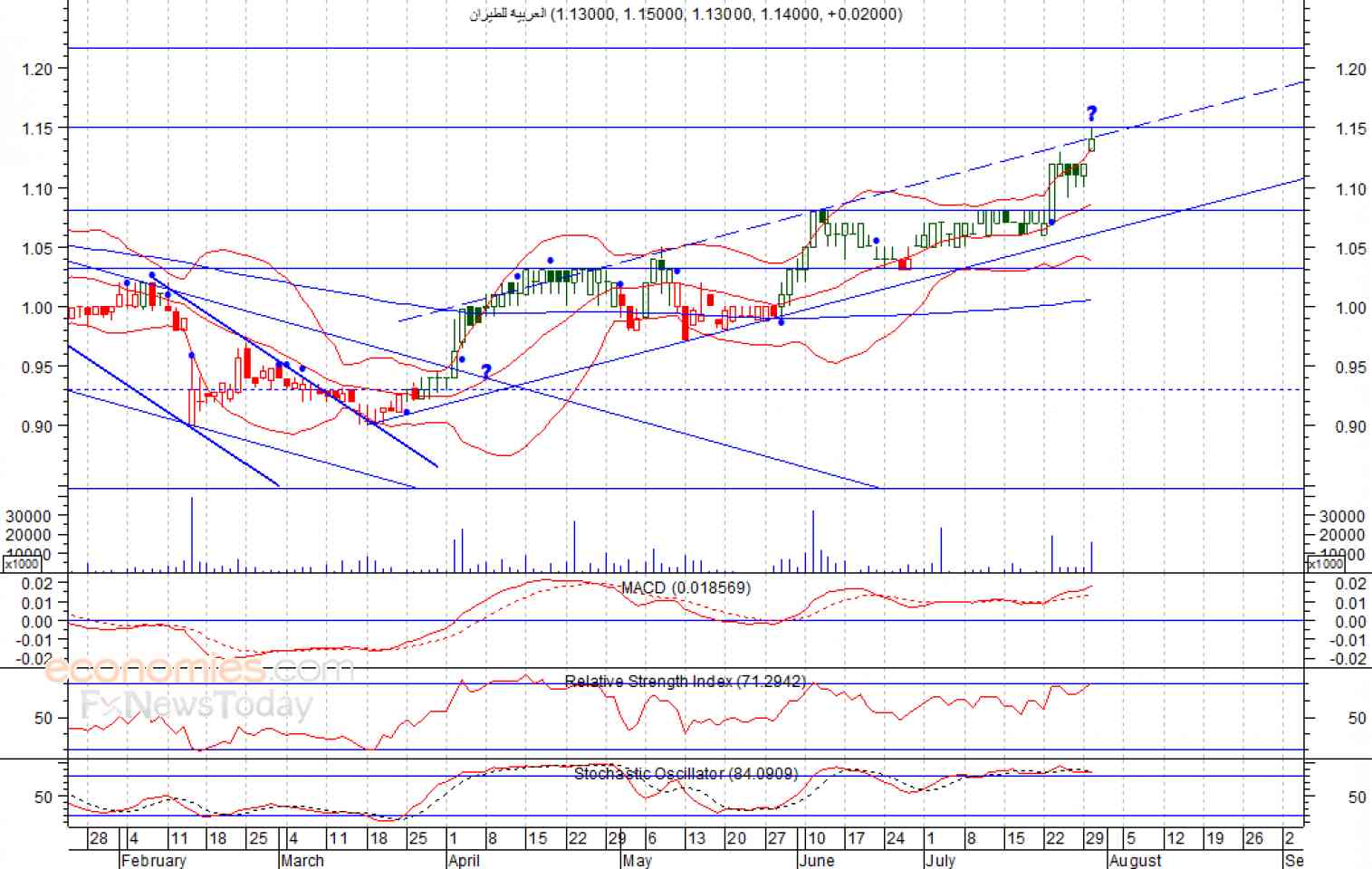Click the latest green candlestick near 1.14

coord(1092,143)
